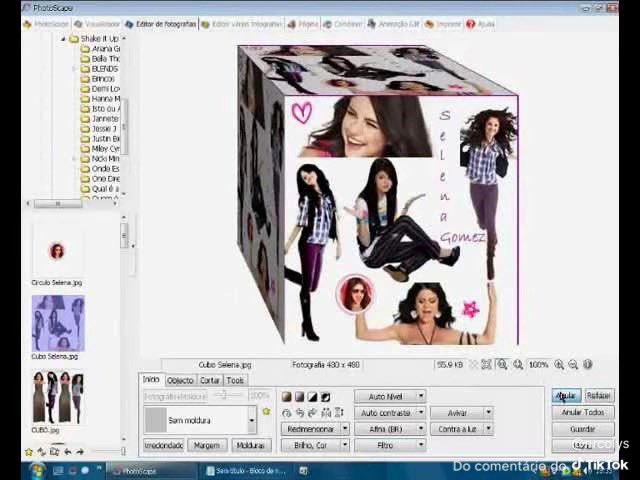The height and width of the screenshot is (480, 640).
Task: Click the folder icon below thumbnails
Action: (54, 452)
